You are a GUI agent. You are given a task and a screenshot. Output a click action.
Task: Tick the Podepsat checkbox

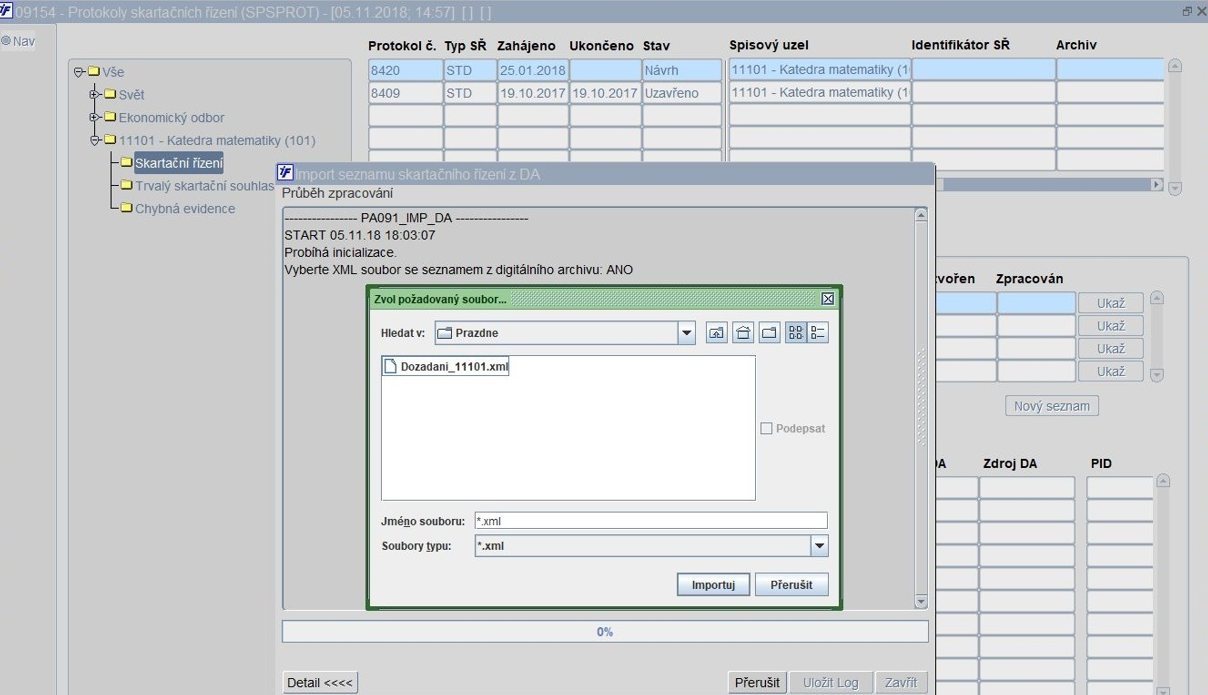coord(766,428)
